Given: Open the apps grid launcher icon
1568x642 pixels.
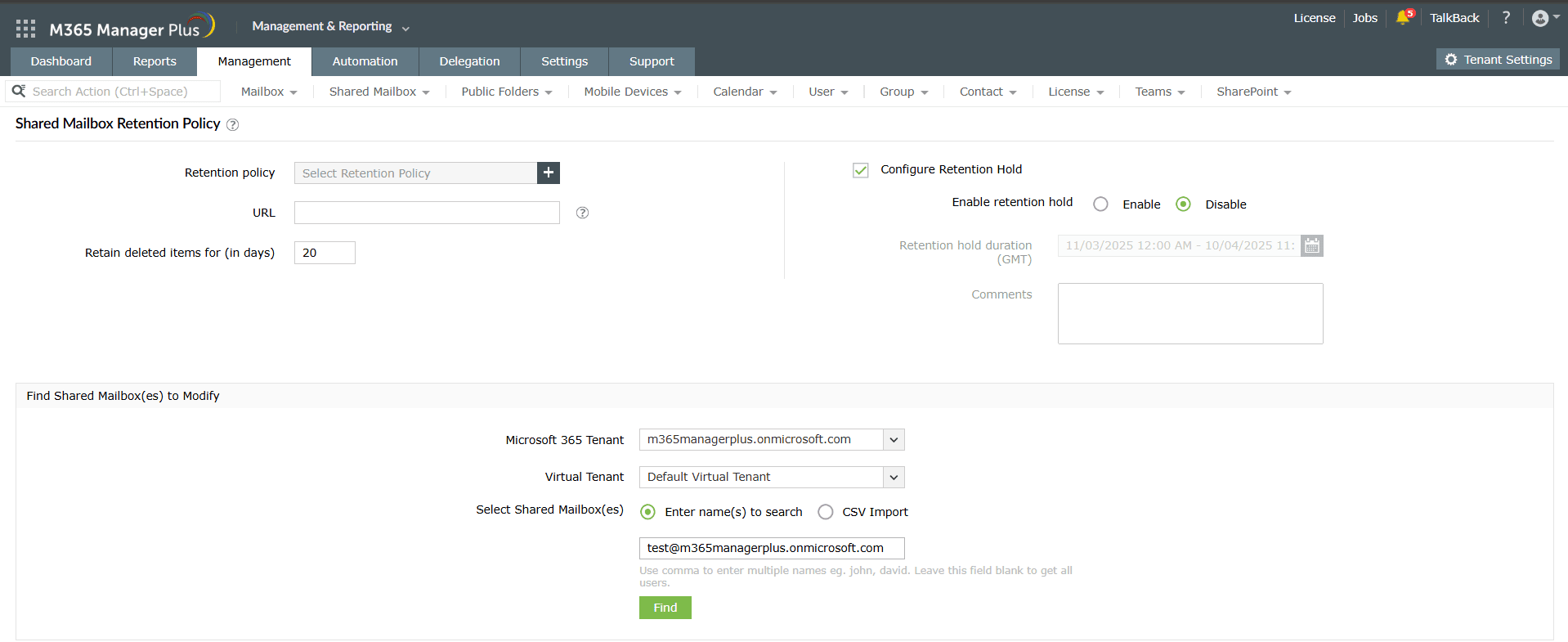Looking at the screenshot, I should point(25,29).
